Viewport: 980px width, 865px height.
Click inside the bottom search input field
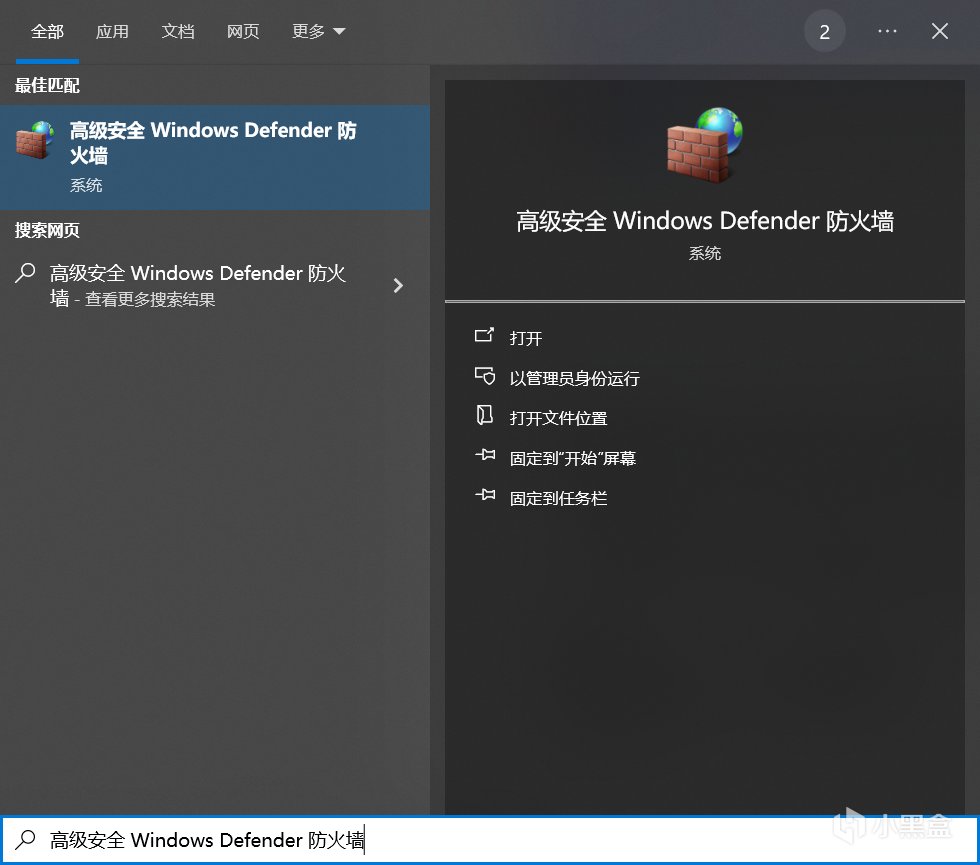[x=490, y=840]
